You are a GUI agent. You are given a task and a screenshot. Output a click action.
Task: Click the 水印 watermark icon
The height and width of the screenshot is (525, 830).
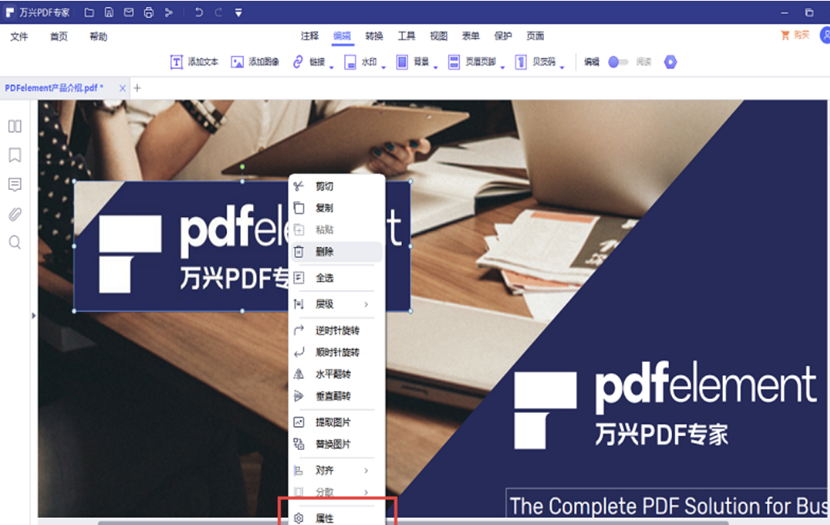point(350,62)
